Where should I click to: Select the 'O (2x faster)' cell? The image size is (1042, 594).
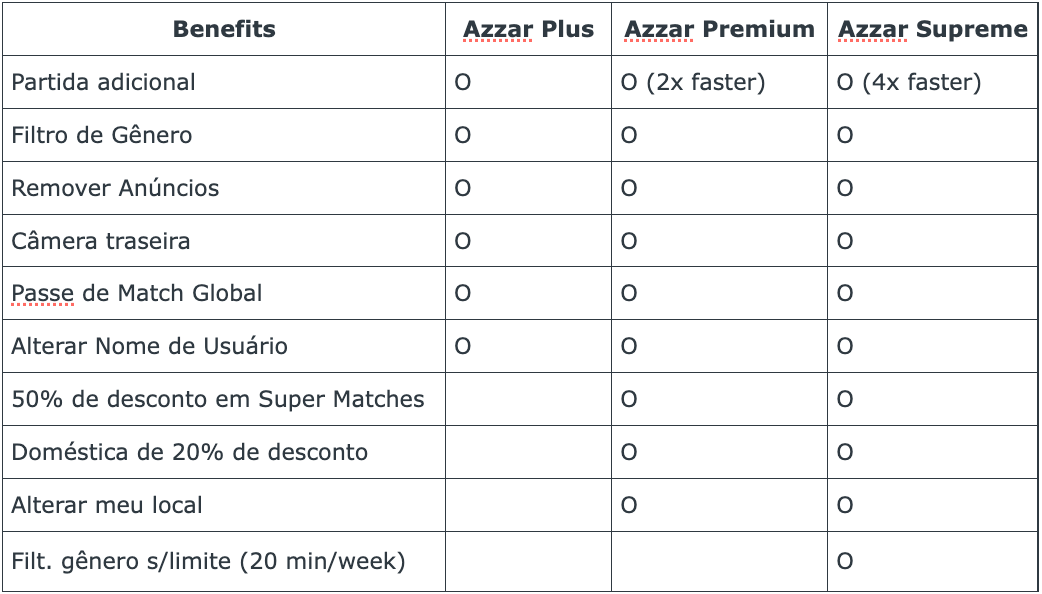(692, 82)
